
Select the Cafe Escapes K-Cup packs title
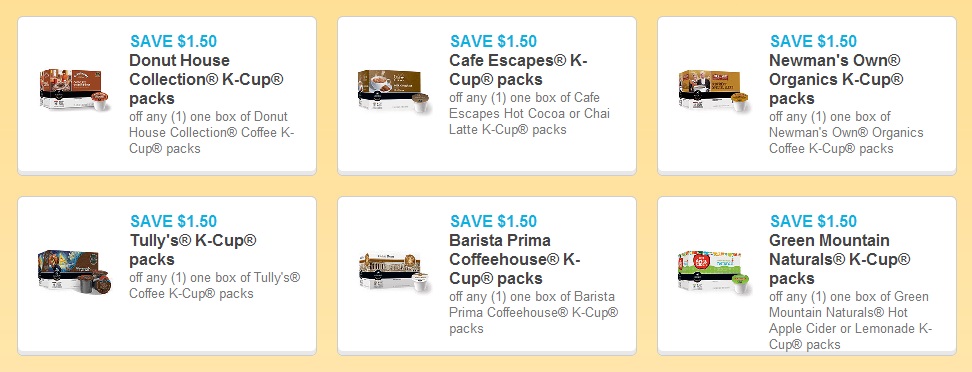[518, 70]
